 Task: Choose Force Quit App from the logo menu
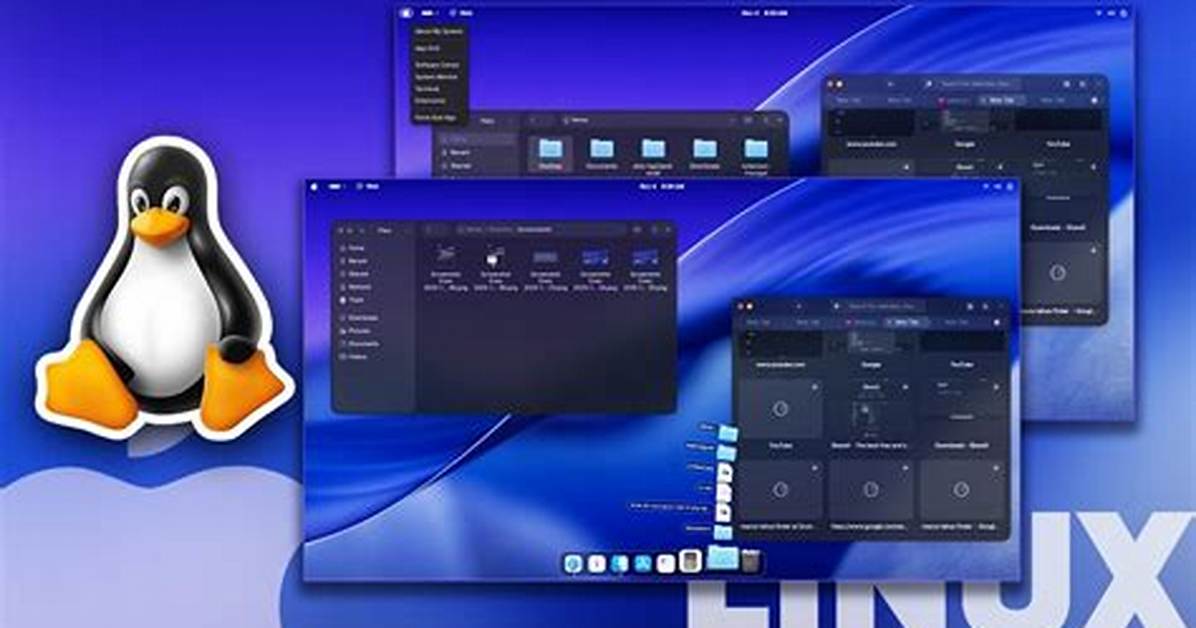pos(435,118)
